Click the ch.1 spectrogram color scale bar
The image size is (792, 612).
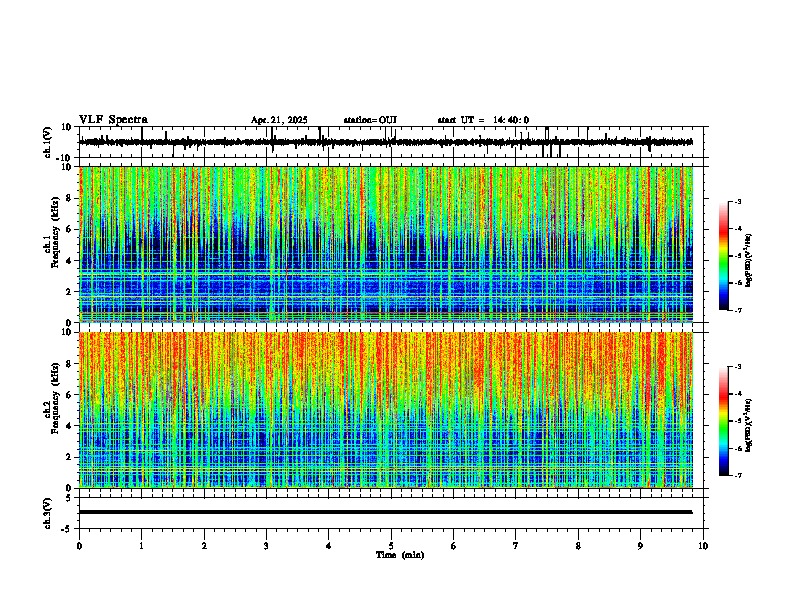coord(724,256)
